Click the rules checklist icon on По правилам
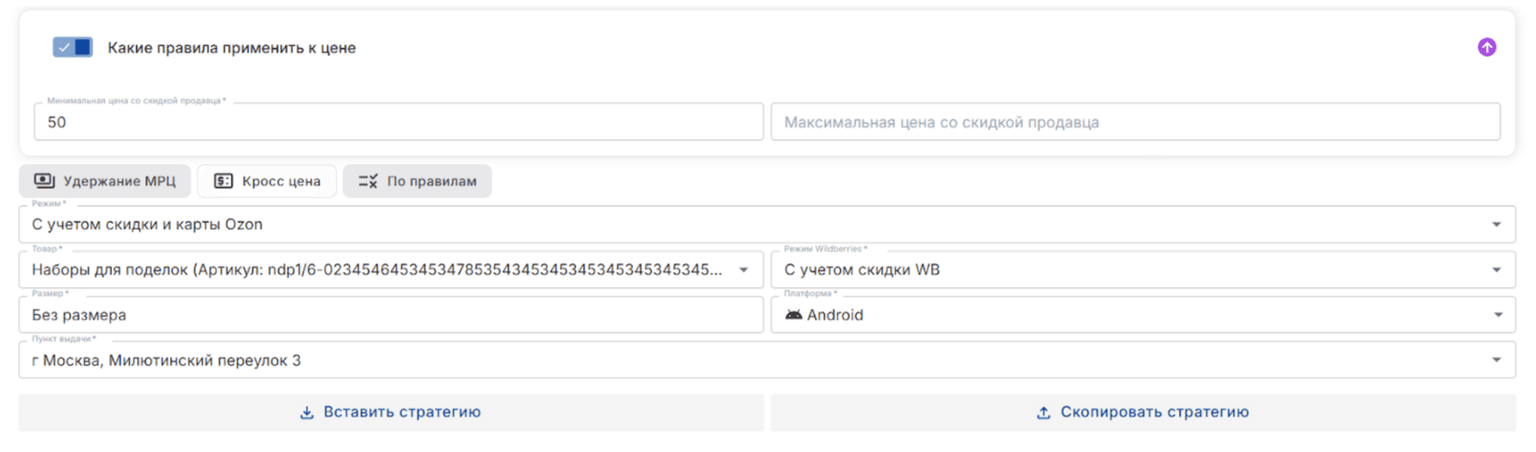This screenshot has width=1536, height=452. point(367,181)
